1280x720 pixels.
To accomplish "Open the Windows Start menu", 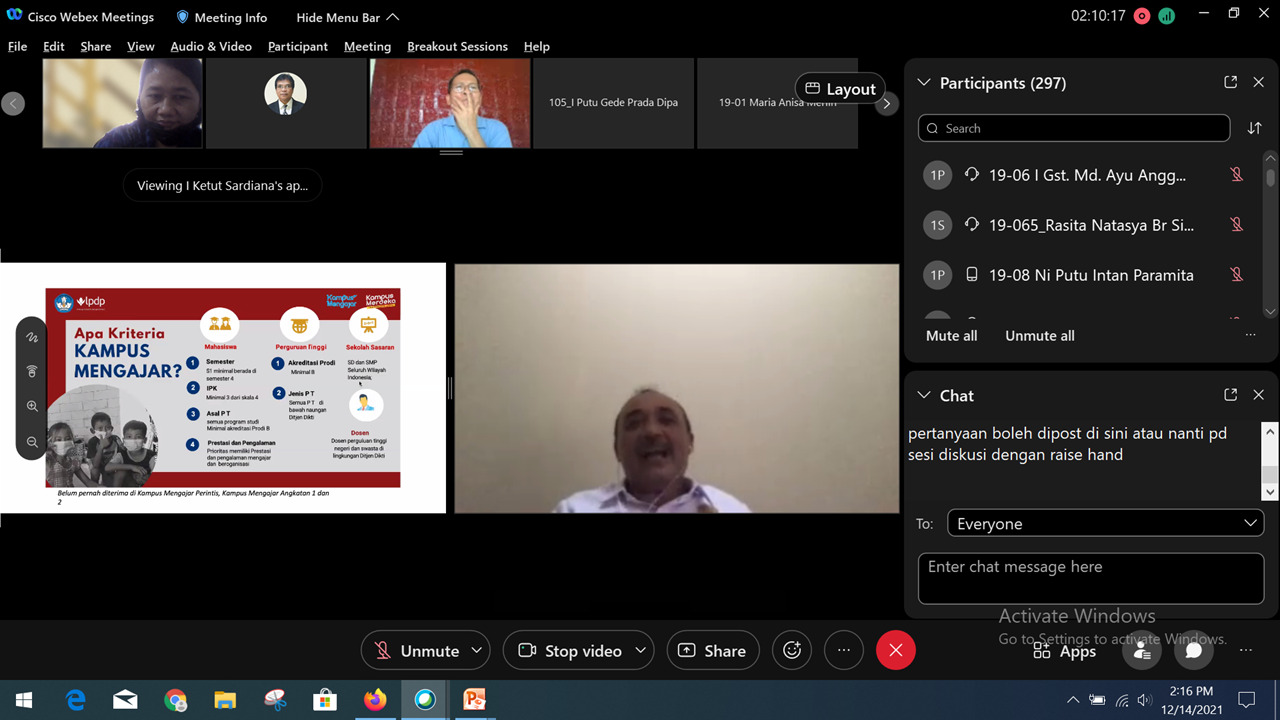I will click(x=24, y=700).
